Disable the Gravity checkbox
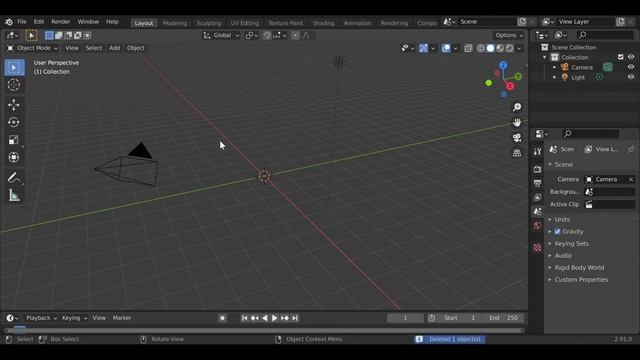Image resolution: width=640 pixels, height=360 pixels. click(x=558, y=232)
